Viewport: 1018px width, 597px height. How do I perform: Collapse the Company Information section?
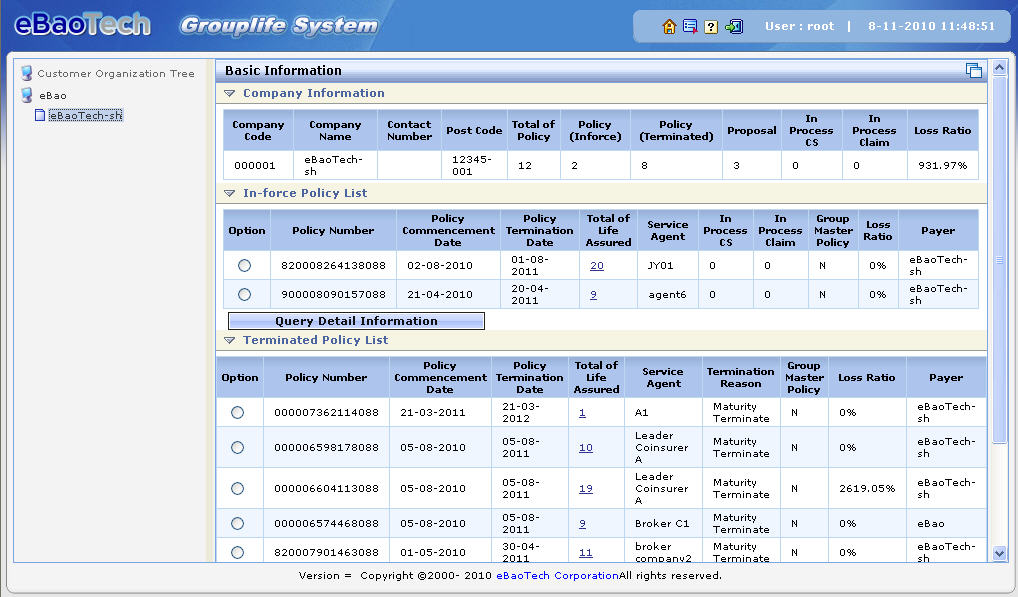pos(229,93)
